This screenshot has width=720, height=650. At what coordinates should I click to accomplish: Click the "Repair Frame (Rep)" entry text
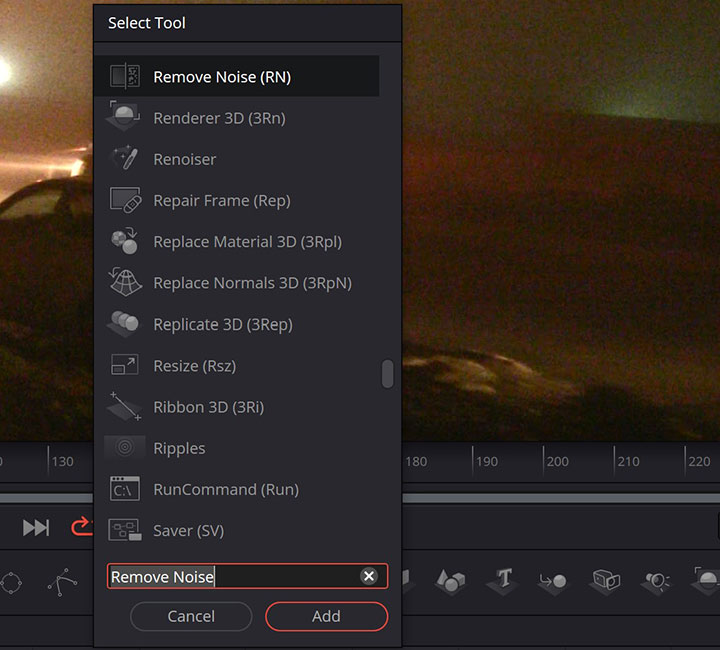point(222,201)
